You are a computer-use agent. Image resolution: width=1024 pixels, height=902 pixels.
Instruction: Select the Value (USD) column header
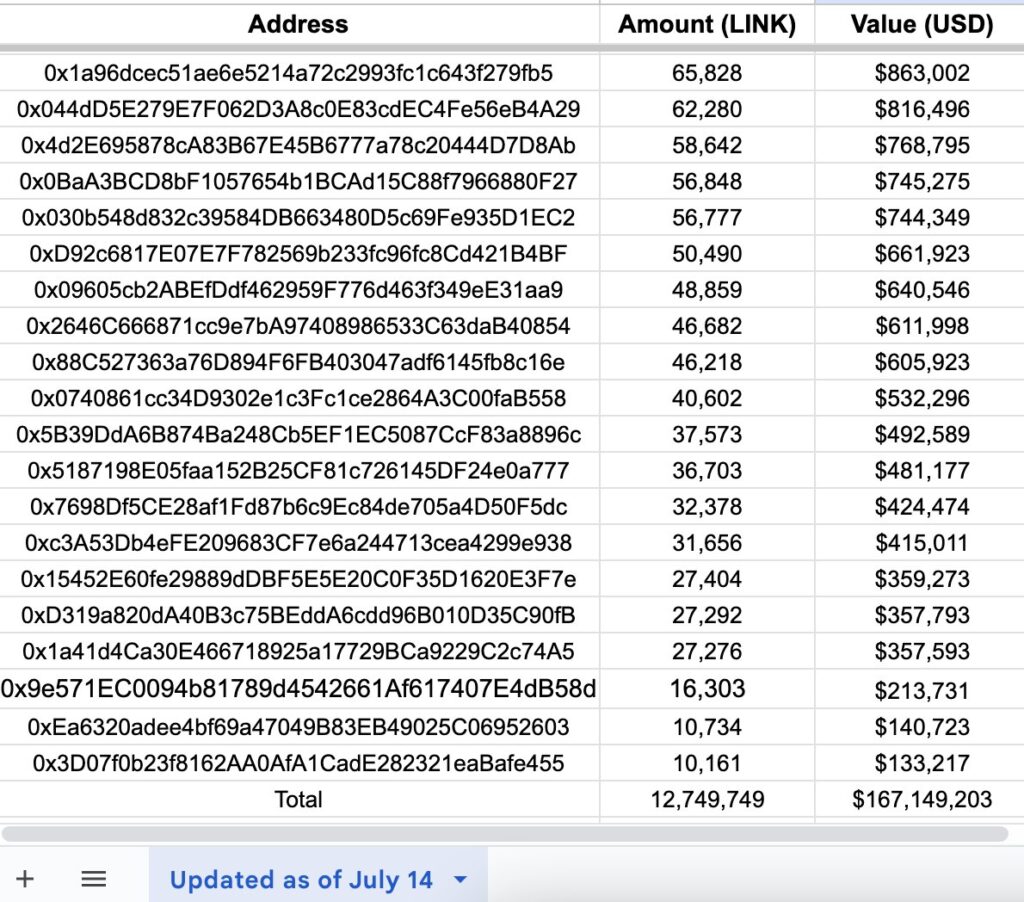coord(921,25)
